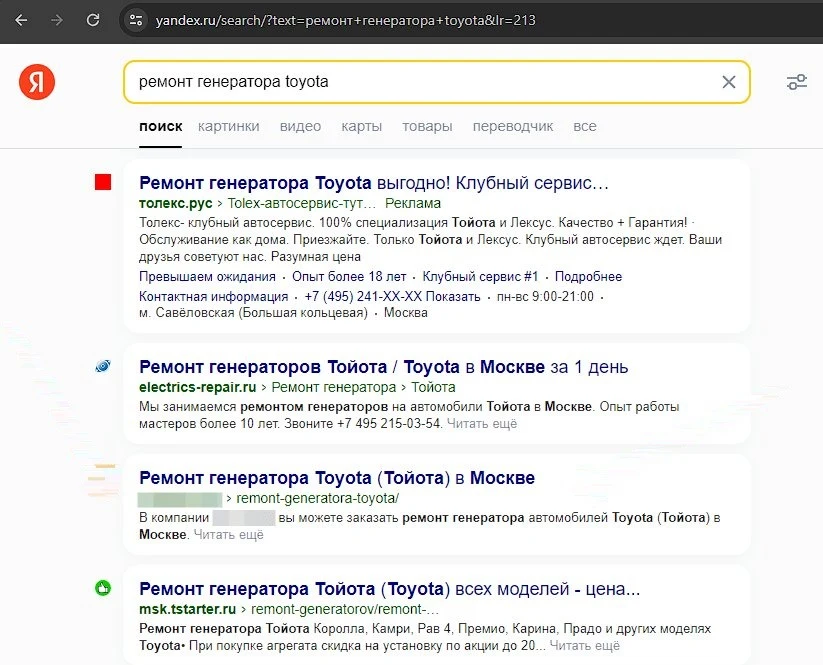Image resolution: width=823 pixels, height=665 pixels.
Task: Open Подробнее sitelink
Action: click(x=588, y=277)
